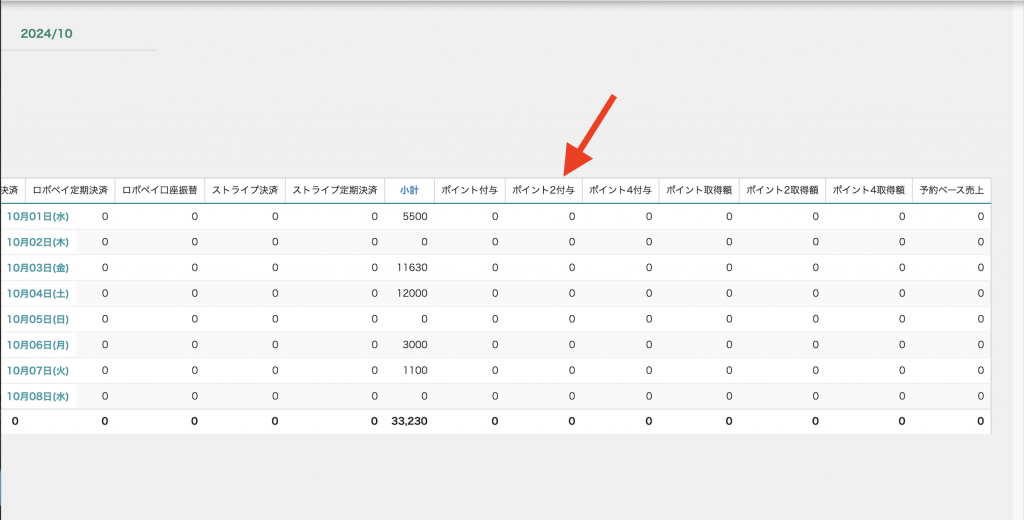The width and height of the screenshot is (1024, 520).
Task: Select the ポイント4付与 column header
Action: [620, 190]
